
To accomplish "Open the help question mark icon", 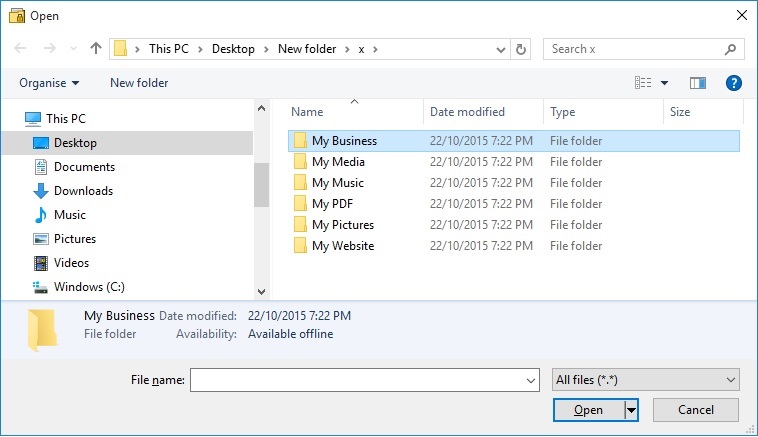I will coord(733,83).
